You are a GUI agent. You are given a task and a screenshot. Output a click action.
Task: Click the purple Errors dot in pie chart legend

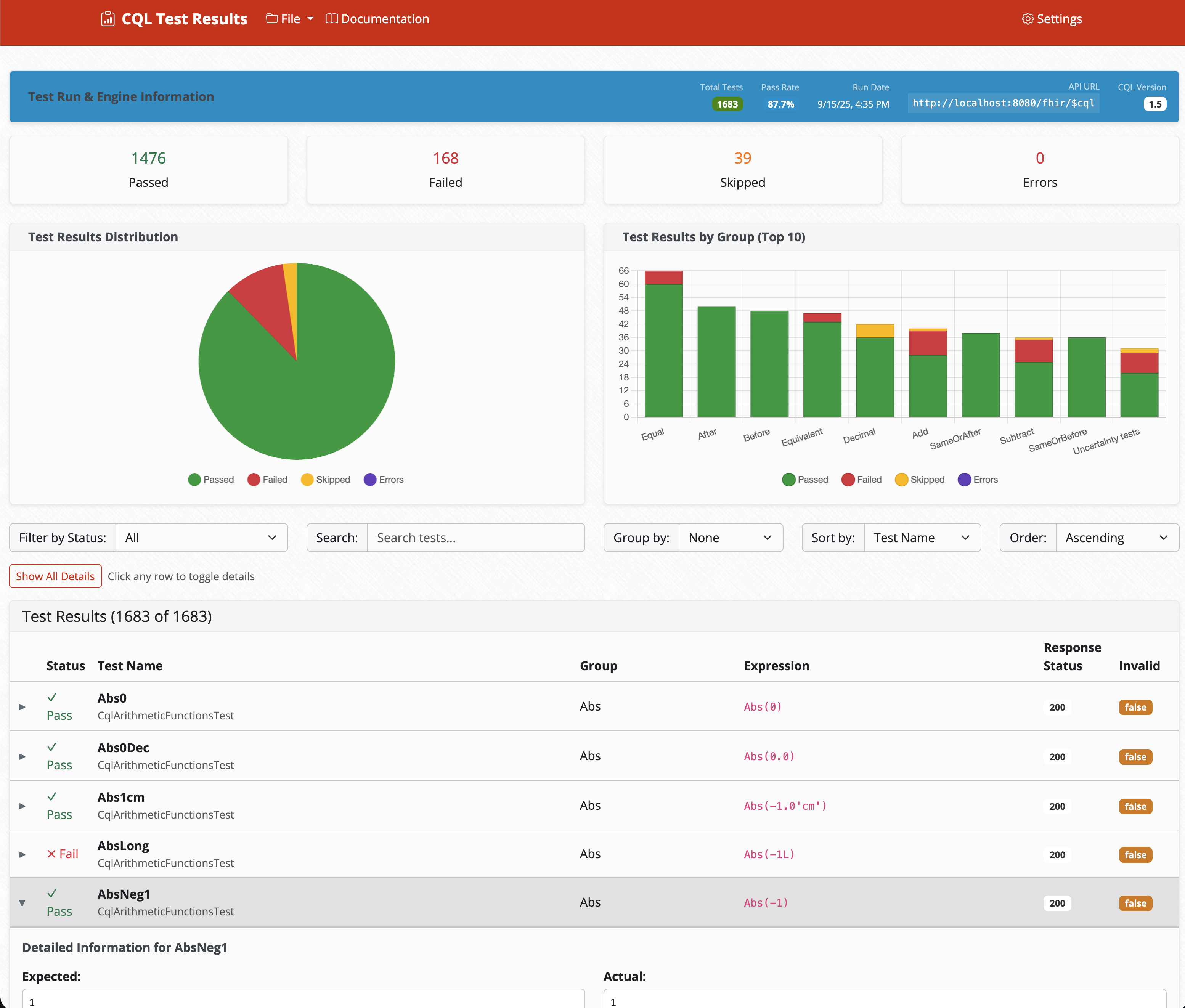(x=370, y=480)
